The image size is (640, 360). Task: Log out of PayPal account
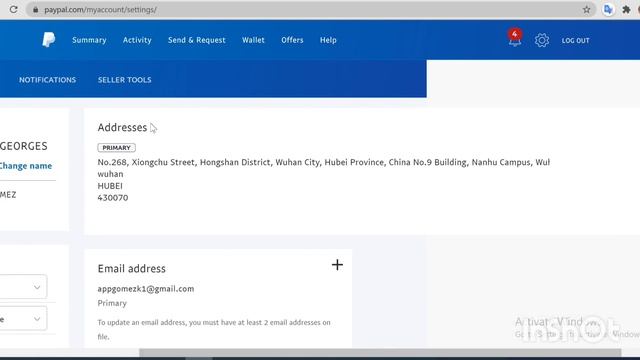(576, 40)
